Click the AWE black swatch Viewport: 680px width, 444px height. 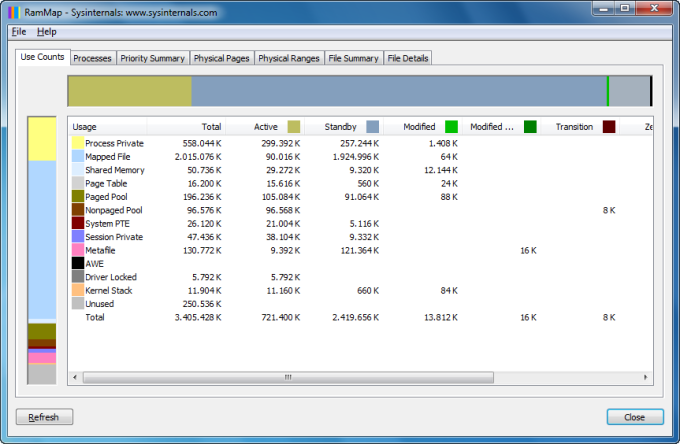click(78, 264)
